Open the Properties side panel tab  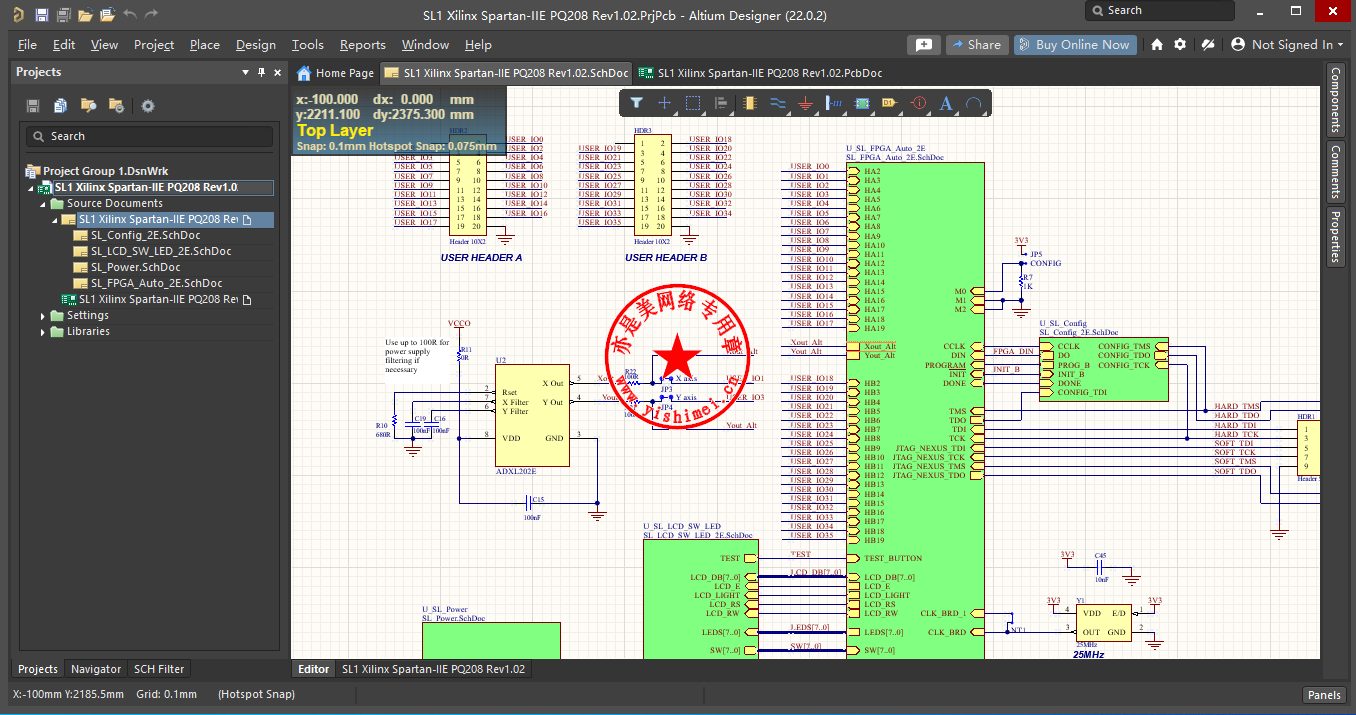click(x=1335, y=235)
